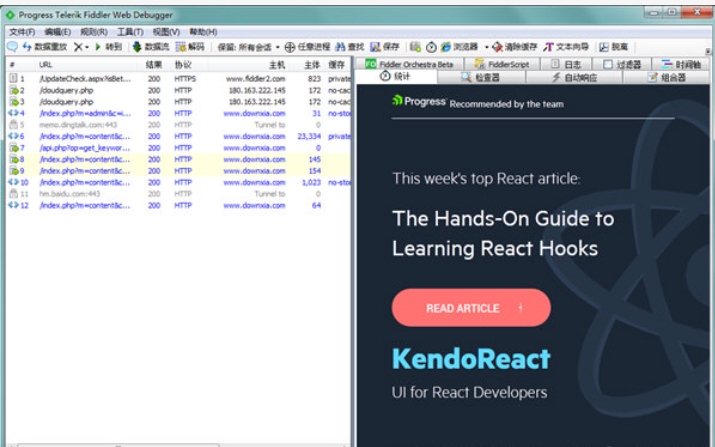
Task: Click the www.fiddler2.com host cell
Action: pos(255,78)
